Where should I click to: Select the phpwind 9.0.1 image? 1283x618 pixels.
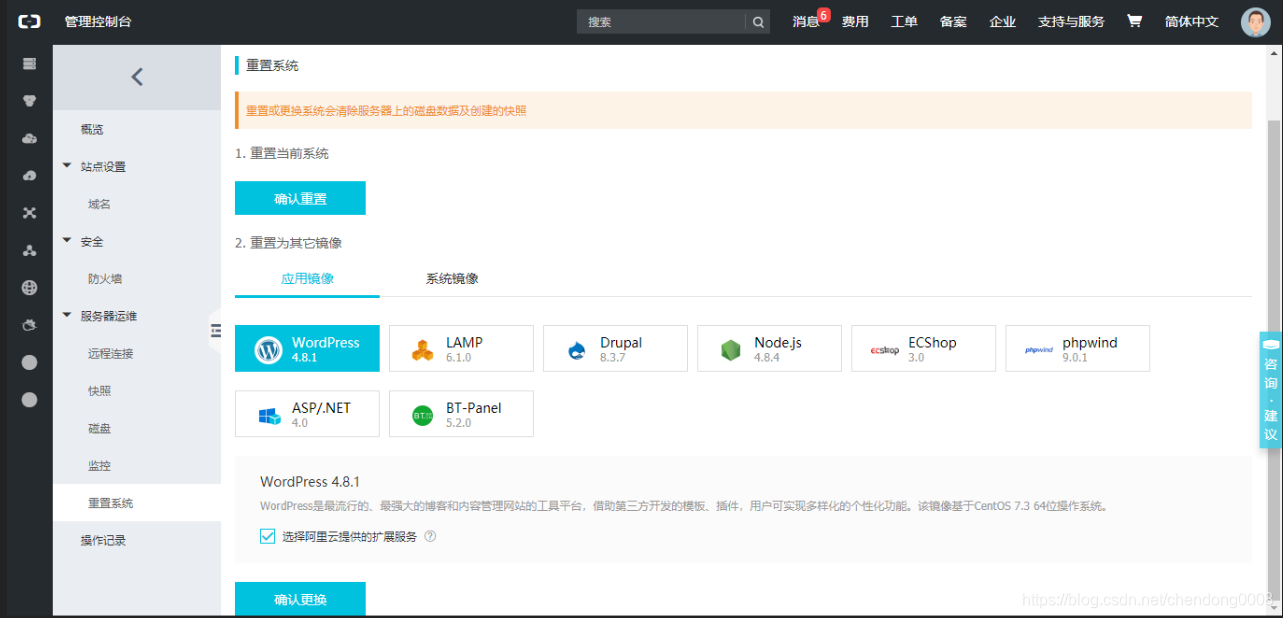click(x=1077, y=348)
